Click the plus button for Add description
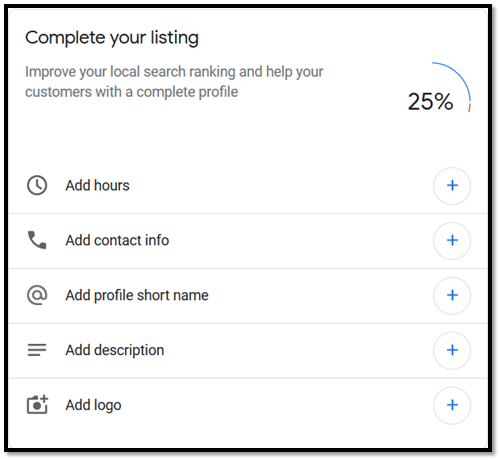500x460 pixels. [x=452, y=350]
